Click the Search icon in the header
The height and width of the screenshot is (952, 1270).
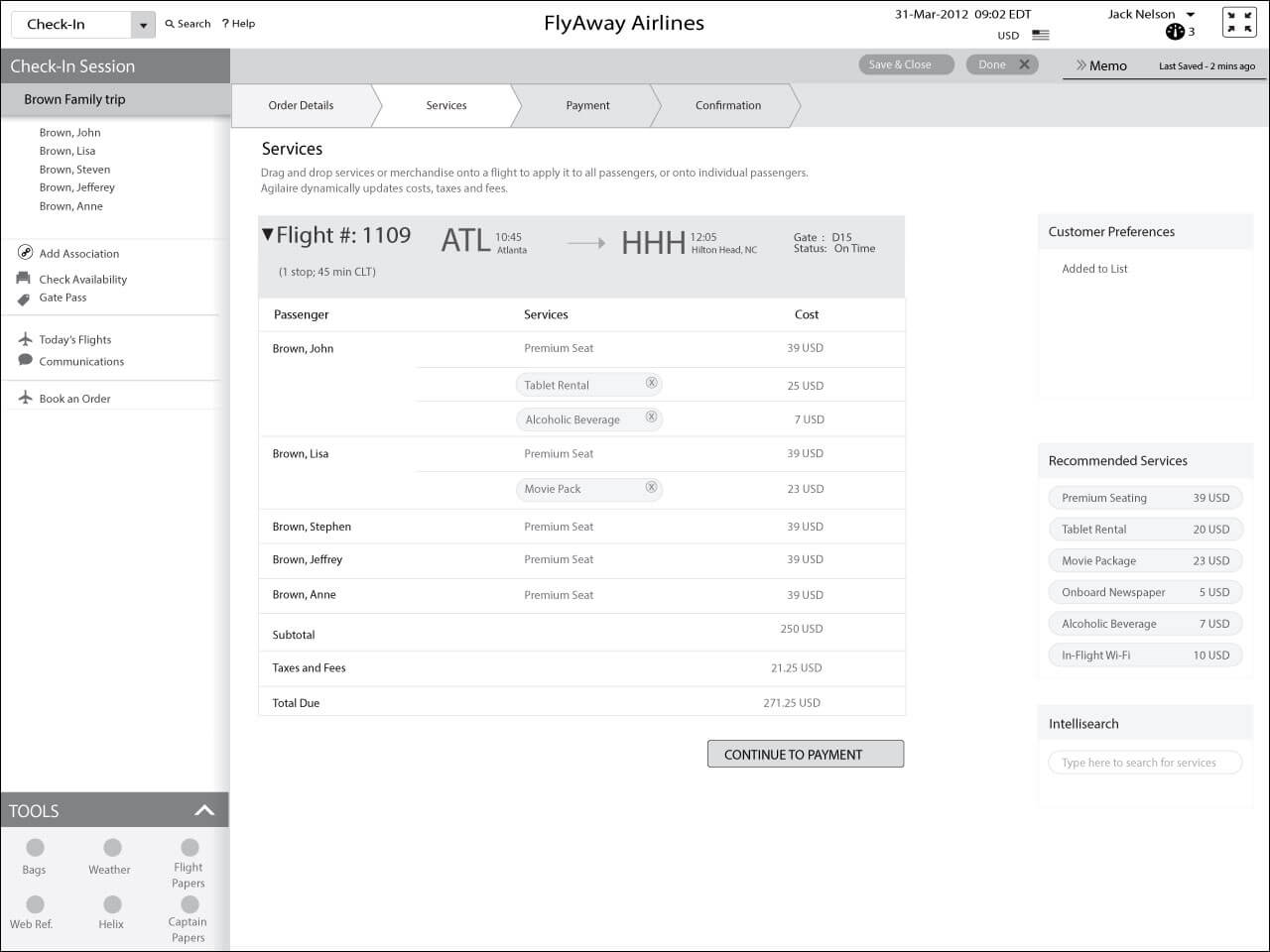(169, 23)
